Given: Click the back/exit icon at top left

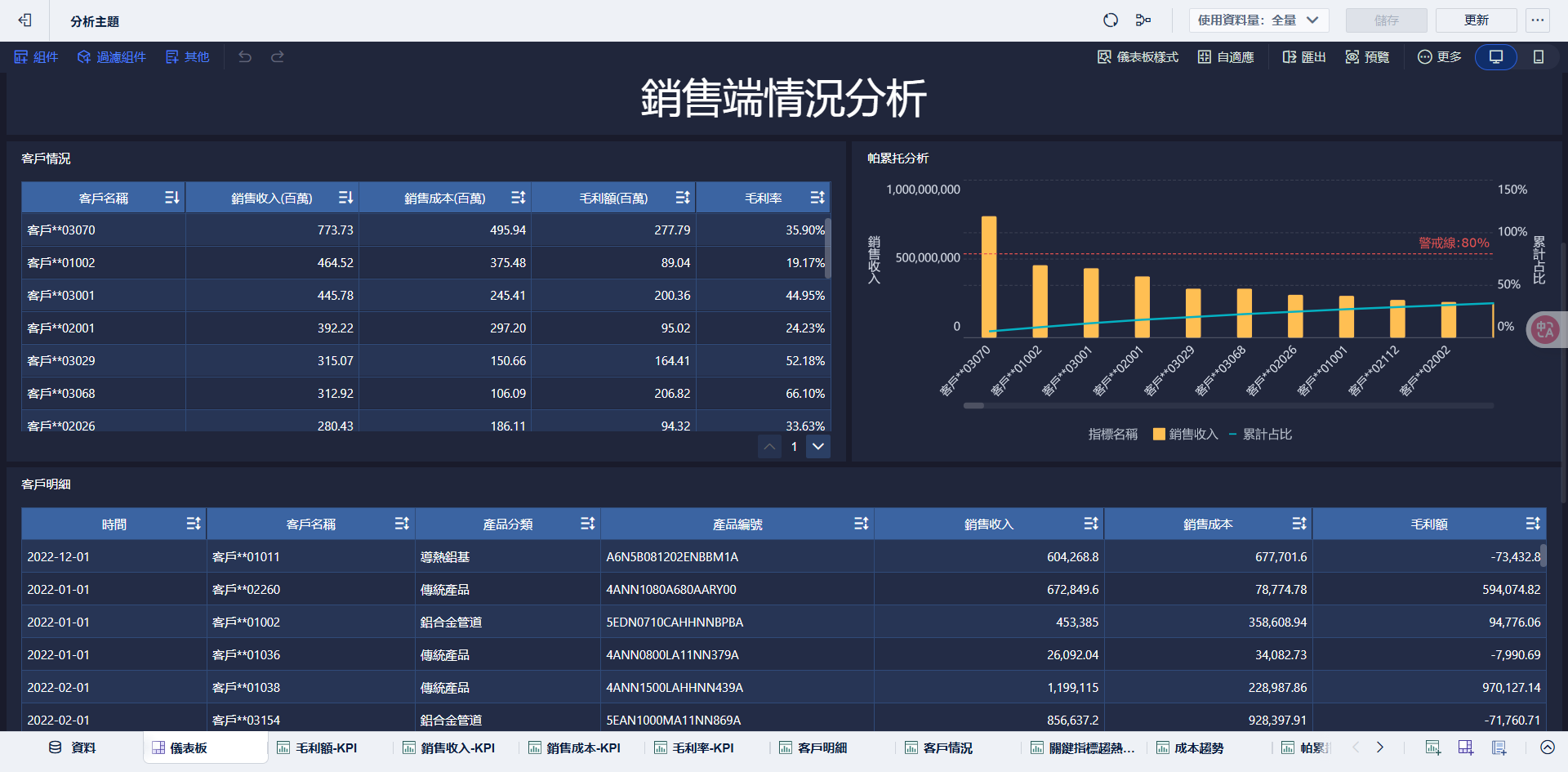Looking at the screenshot, I should (24, 20).
